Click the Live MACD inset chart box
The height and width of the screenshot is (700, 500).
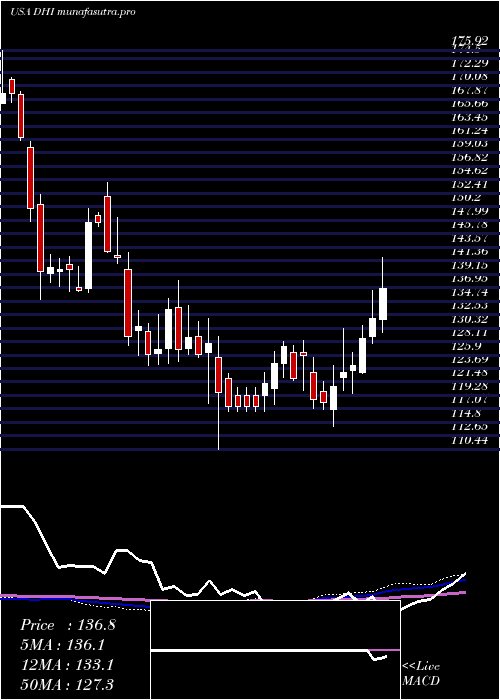(x=275, y=650)
